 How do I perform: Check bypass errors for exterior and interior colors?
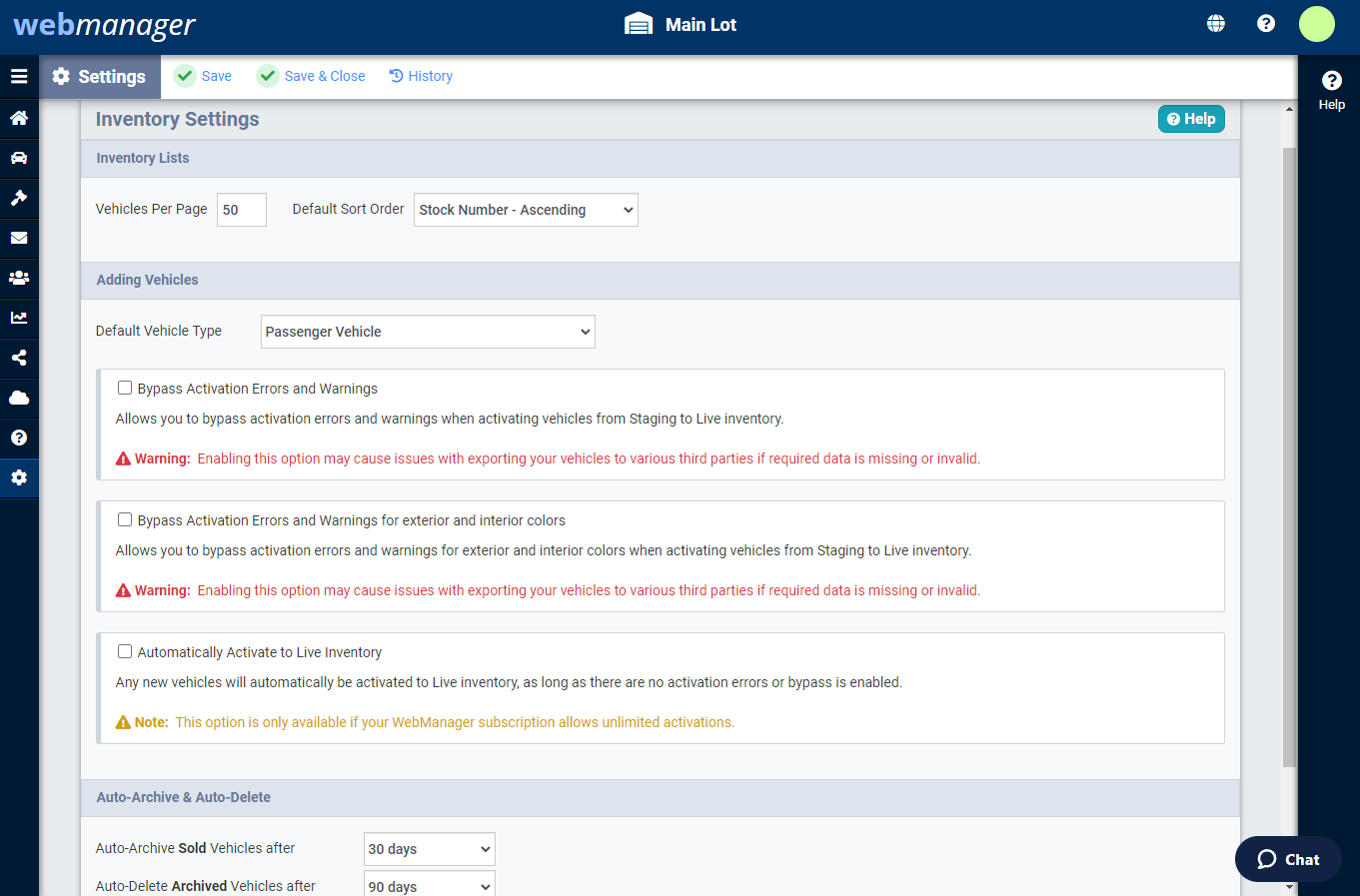coord(124,519)
